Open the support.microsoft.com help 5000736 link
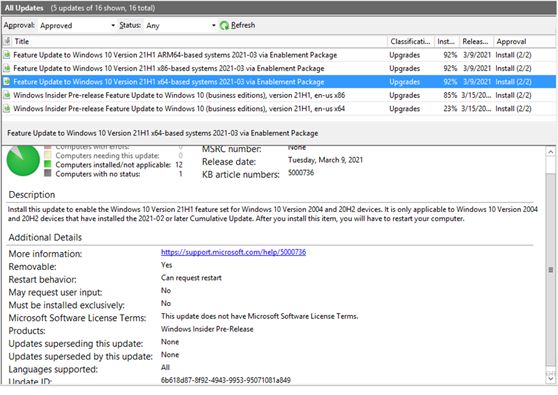 coord(233,252)
